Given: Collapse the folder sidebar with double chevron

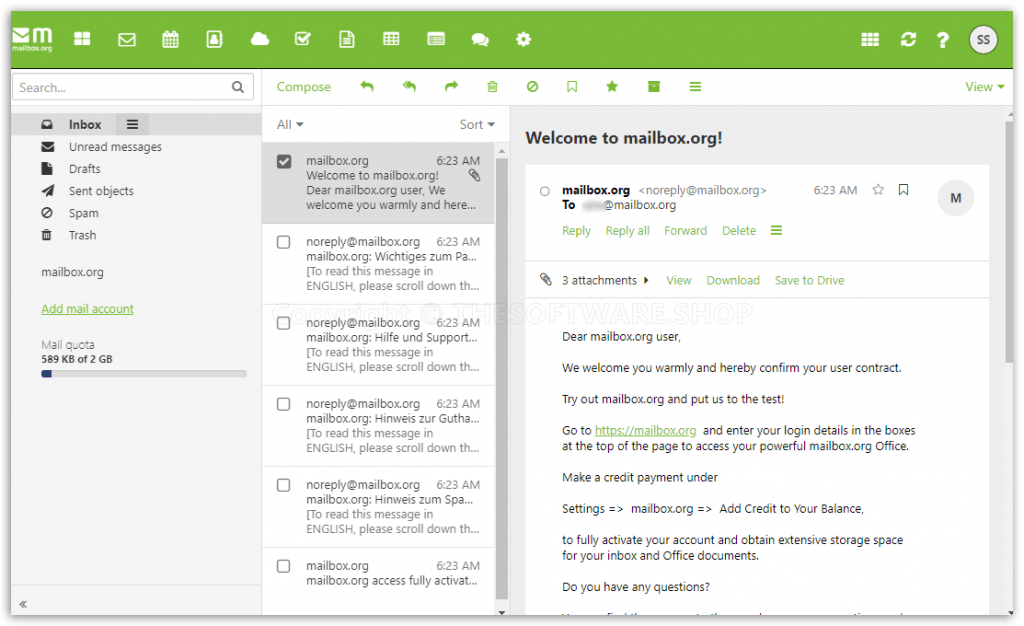Looking at the screenshot, I should point(23,604).
